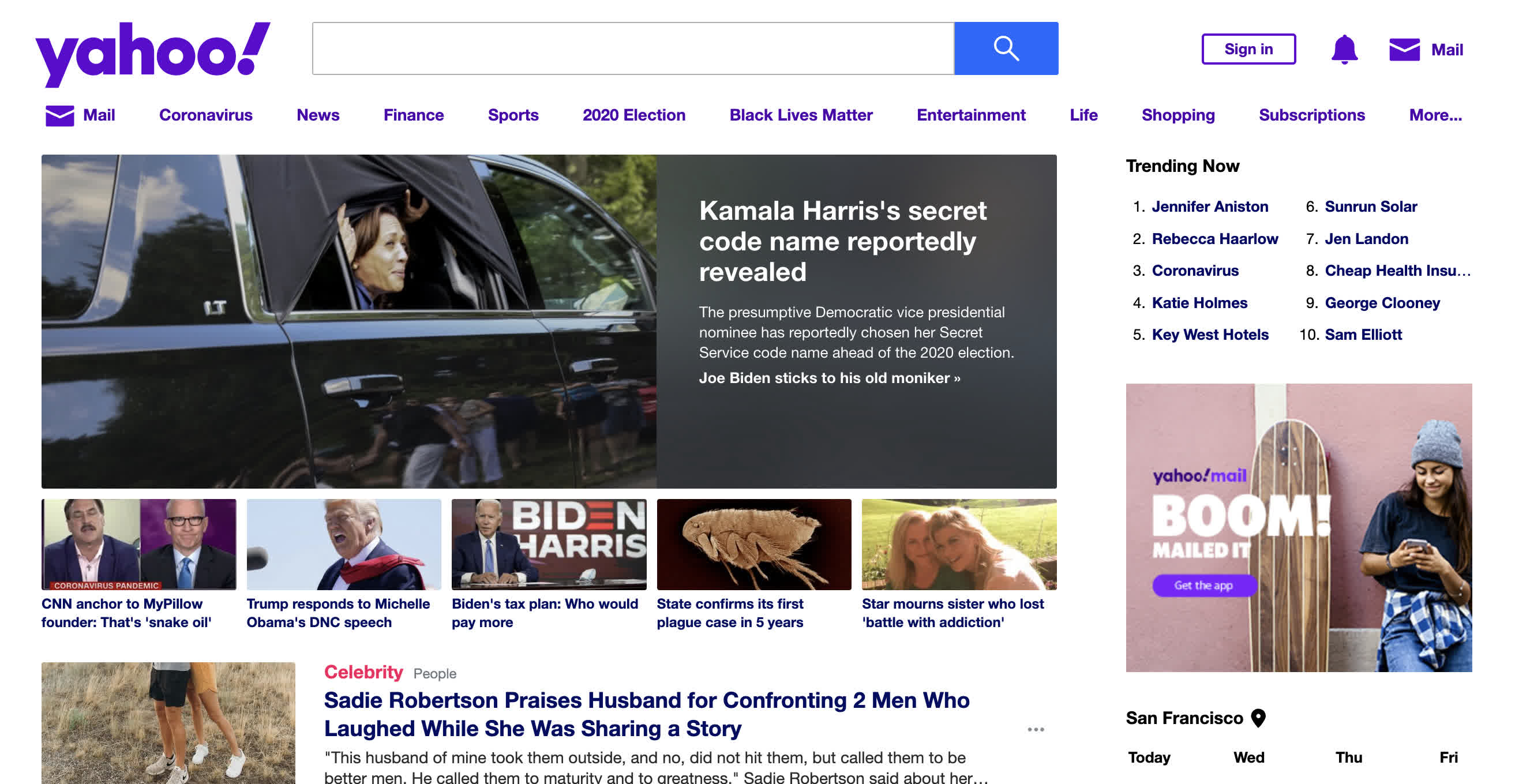Select Today in the weather forecast

point(1149,757)
